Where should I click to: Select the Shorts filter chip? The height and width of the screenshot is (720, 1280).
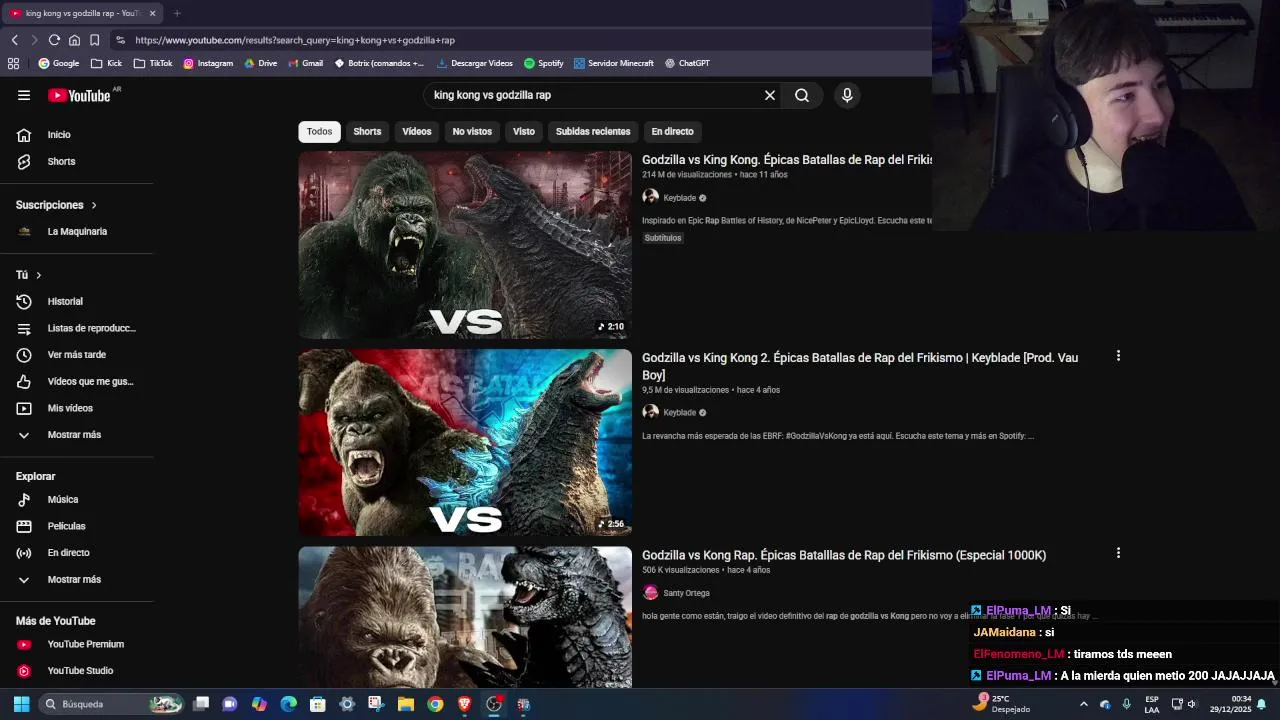tap(367, 131)
